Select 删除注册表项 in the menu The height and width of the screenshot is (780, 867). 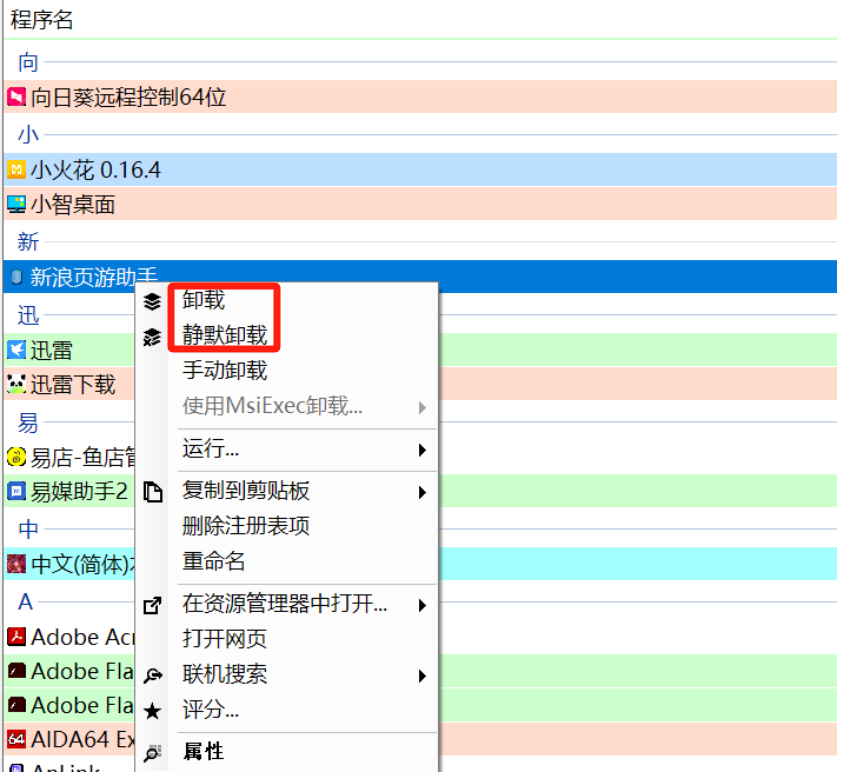click(246, 526)
